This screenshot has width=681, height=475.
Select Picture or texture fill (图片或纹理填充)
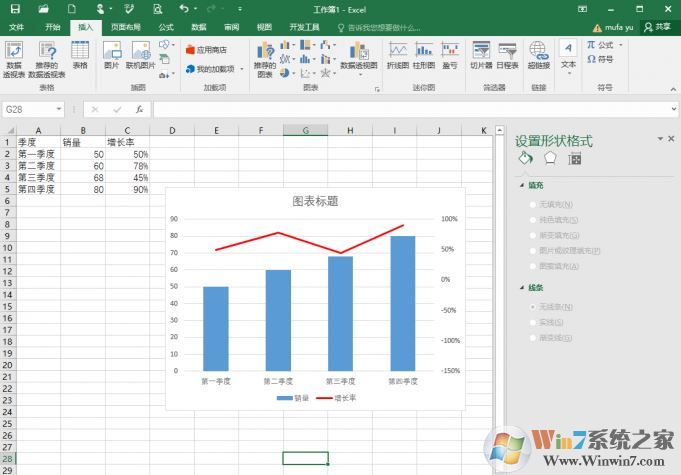click(x=565, y=251)
